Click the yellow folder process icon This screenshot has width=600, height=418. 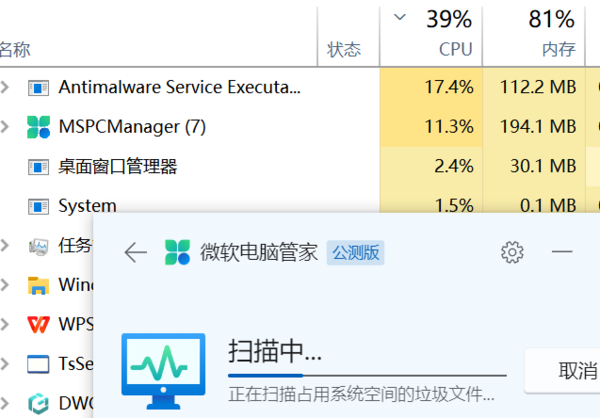39,285
